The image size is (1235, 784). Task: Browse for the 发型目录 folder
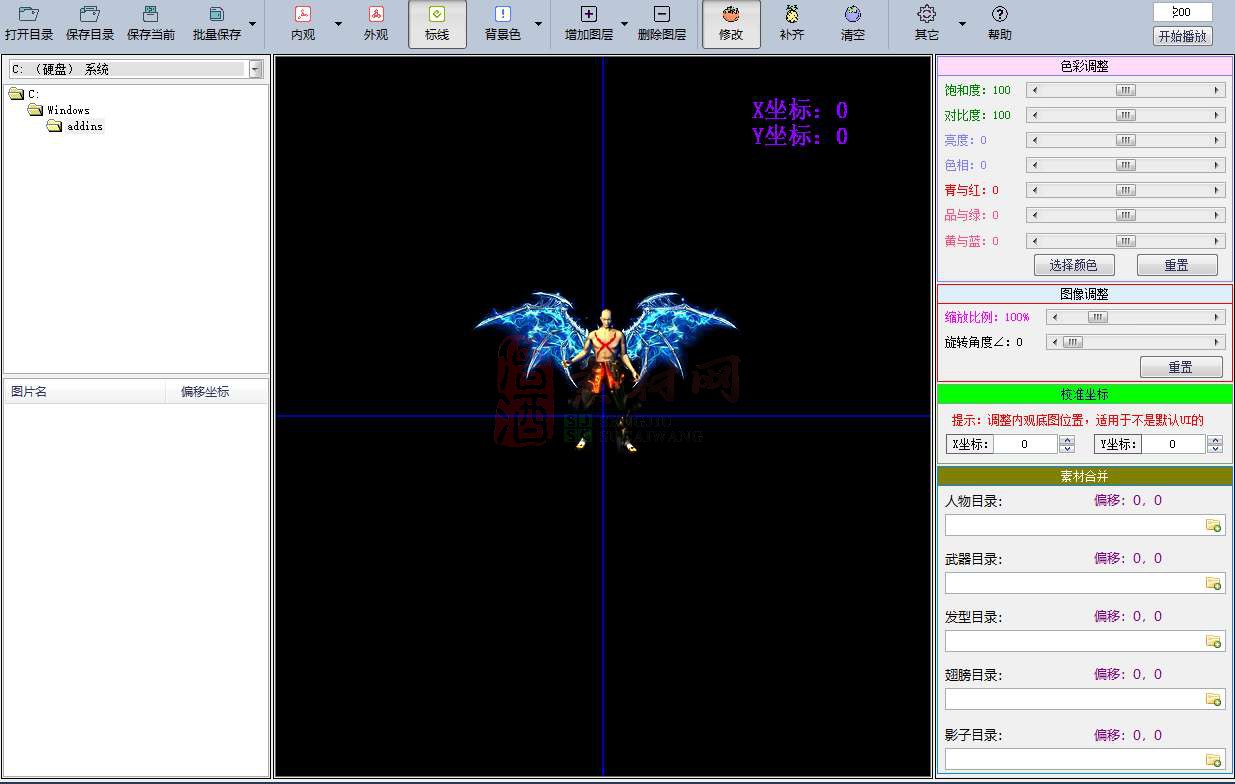click(1214, 641)
